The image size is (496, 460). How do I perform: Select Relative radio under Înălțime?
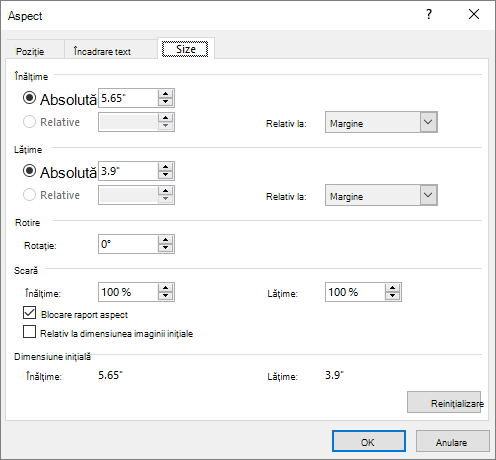29,122
